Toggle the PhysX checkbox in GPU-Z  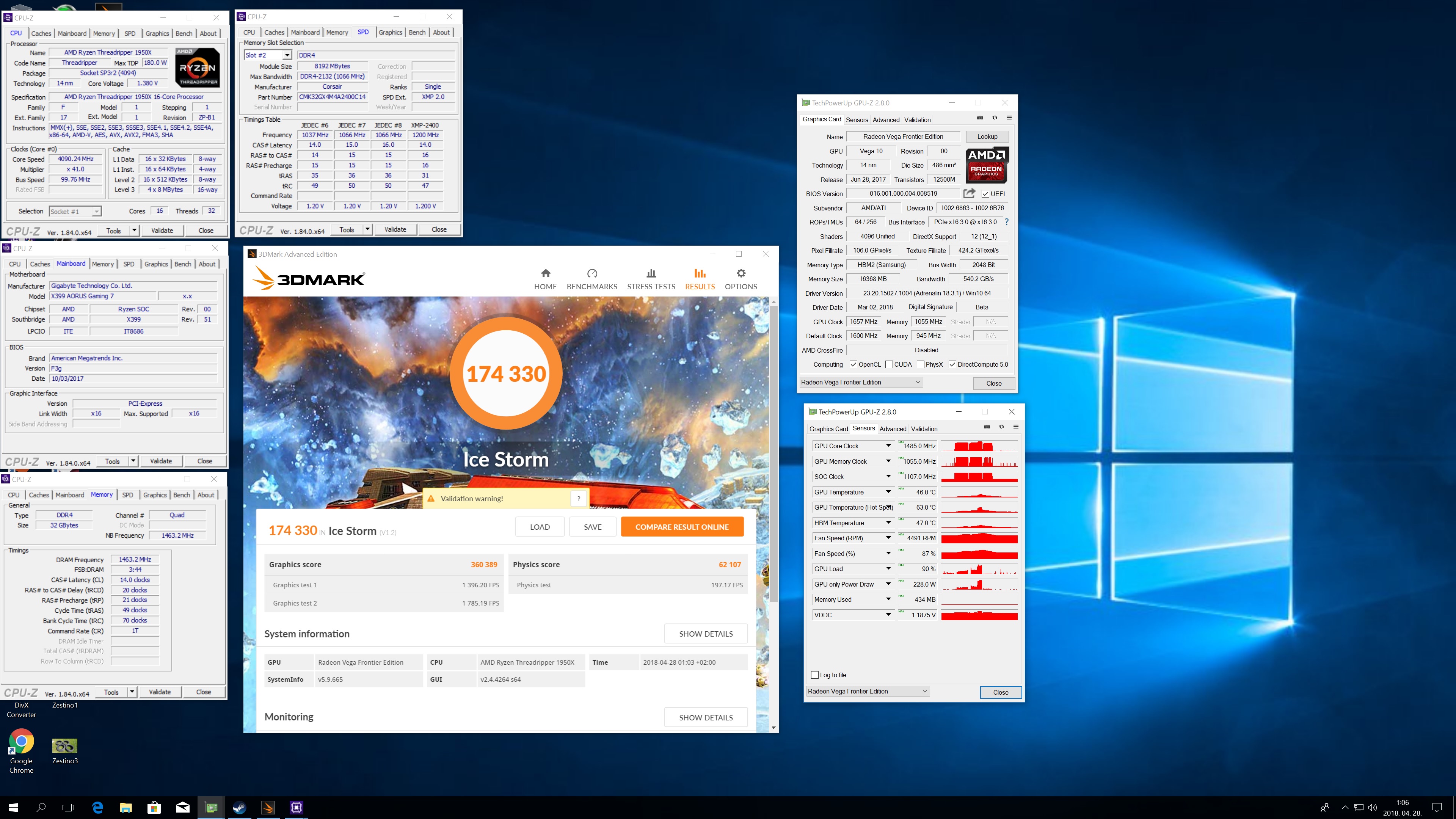[x=921, y=364]
